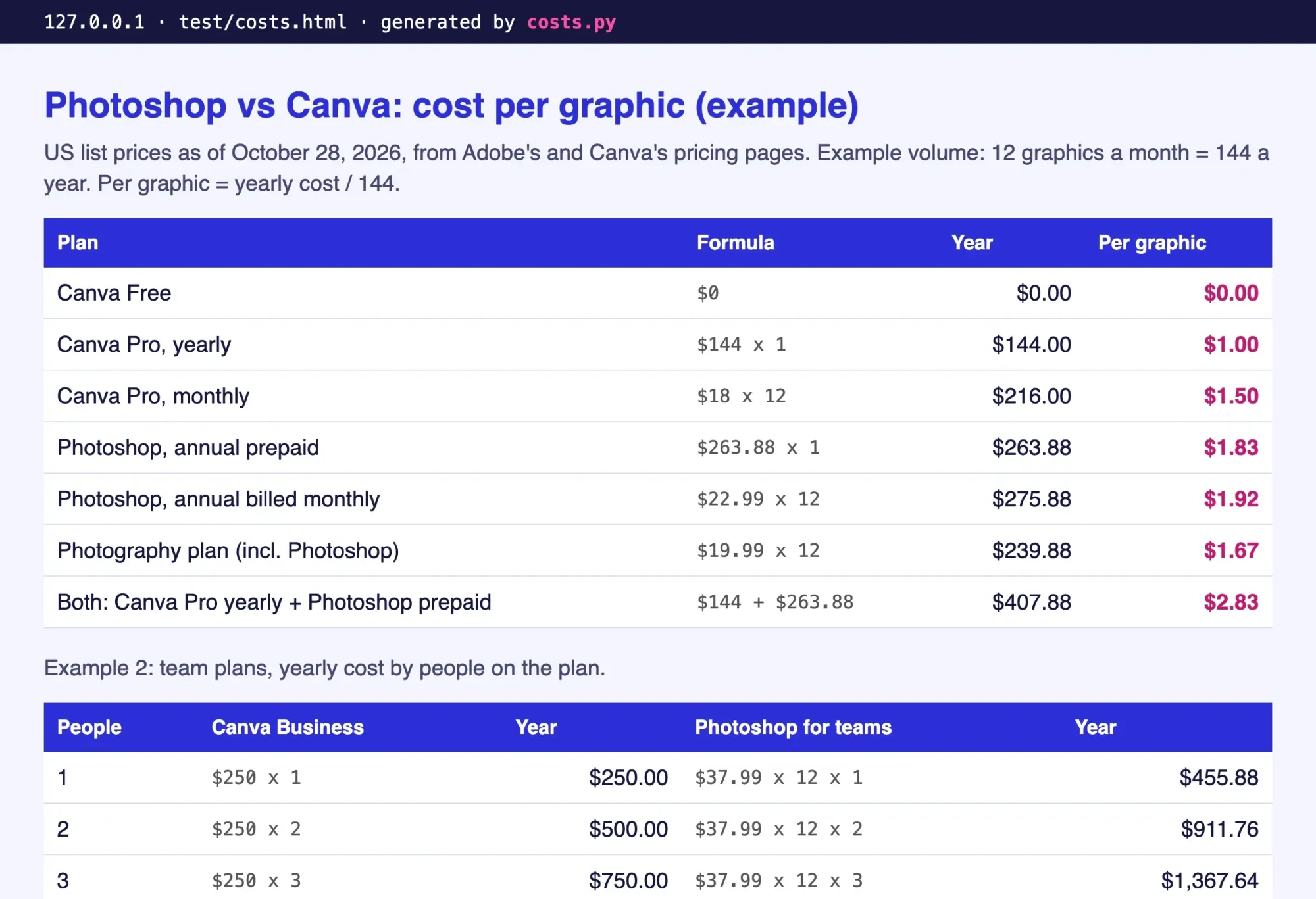Click the $1.00 per graphic value
The image size is (1316, 899).
click(1231, 345)
